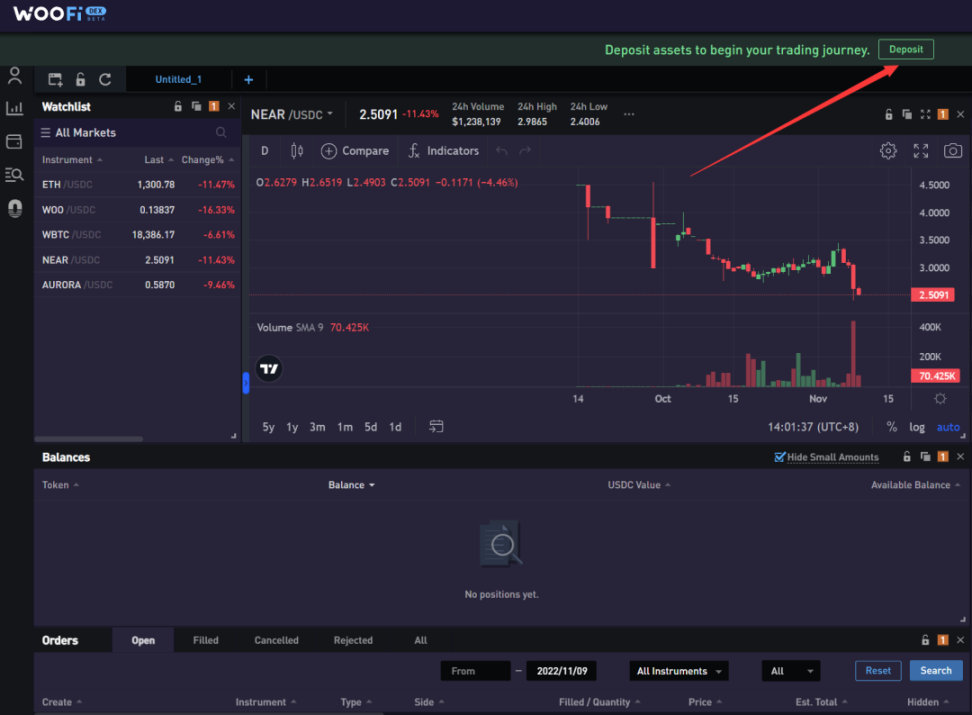Viewport: 972px width, 715px height.
Task: Switch to the All orders tab
Action: click(421, 640)
